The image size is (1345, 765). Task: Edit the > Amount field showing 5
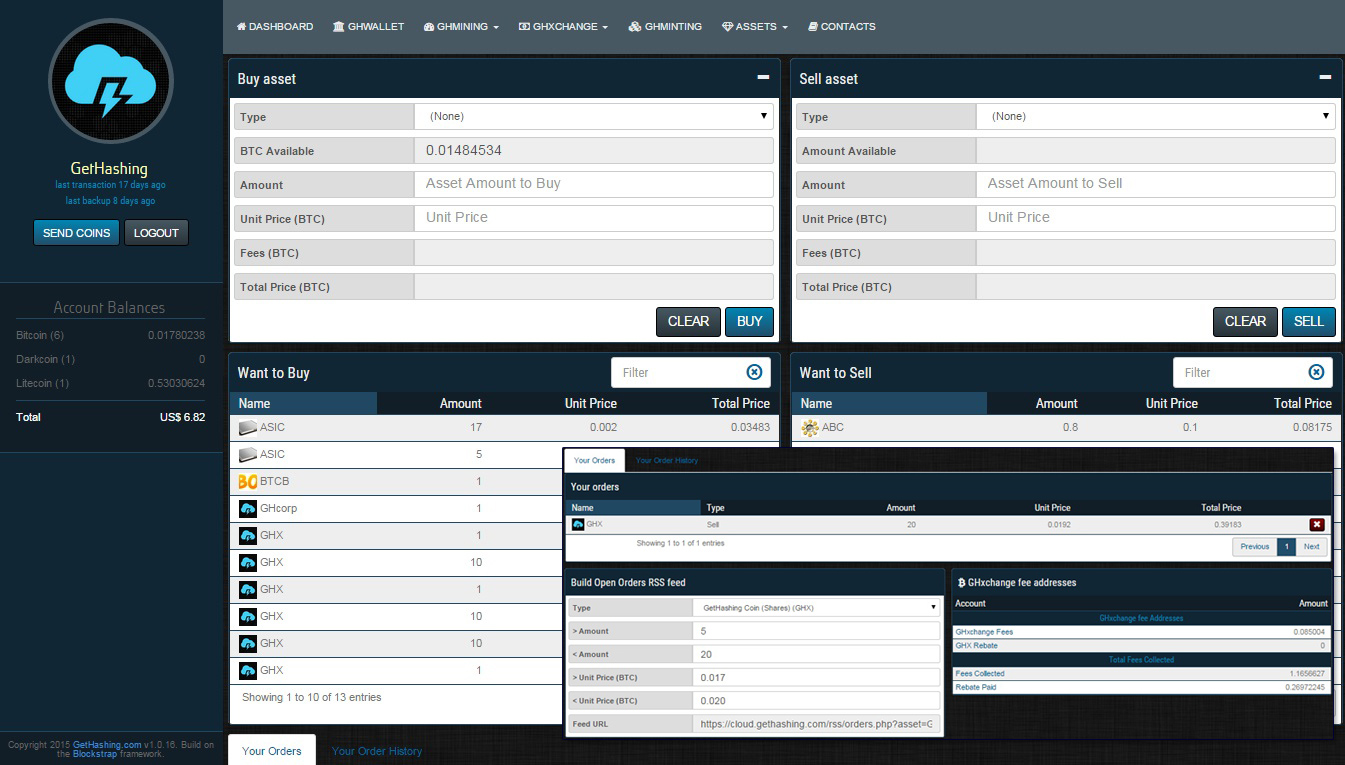click(x=816, y=631)
